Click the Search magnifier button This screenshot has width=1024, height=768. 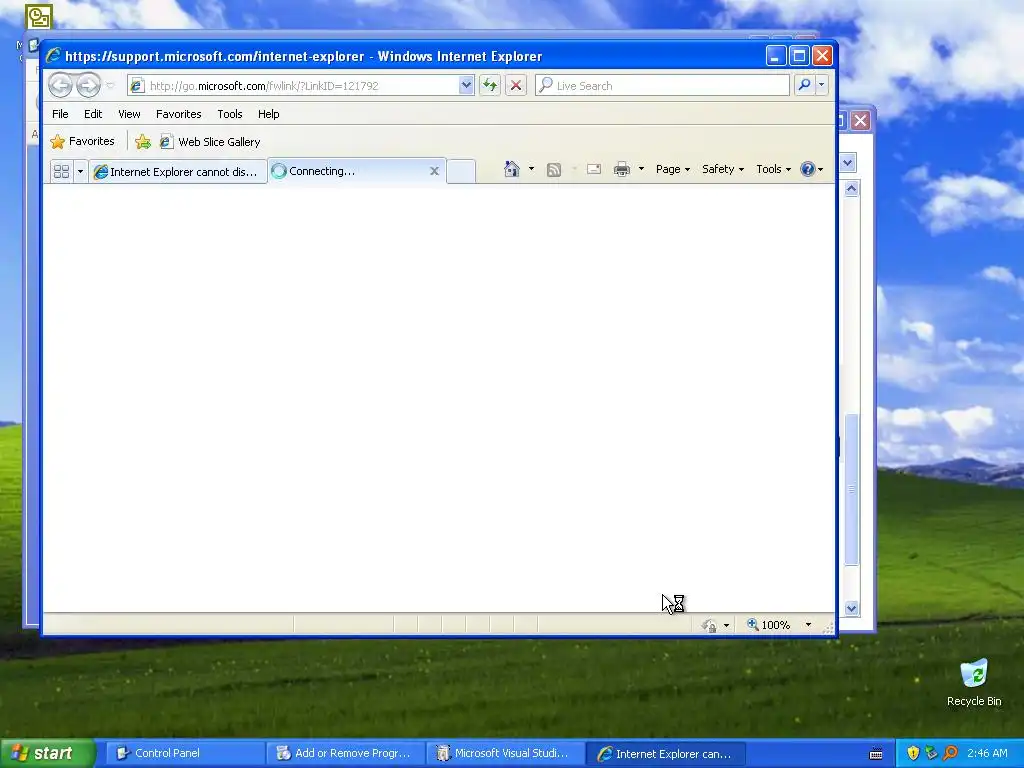click(x=805, y=85)
